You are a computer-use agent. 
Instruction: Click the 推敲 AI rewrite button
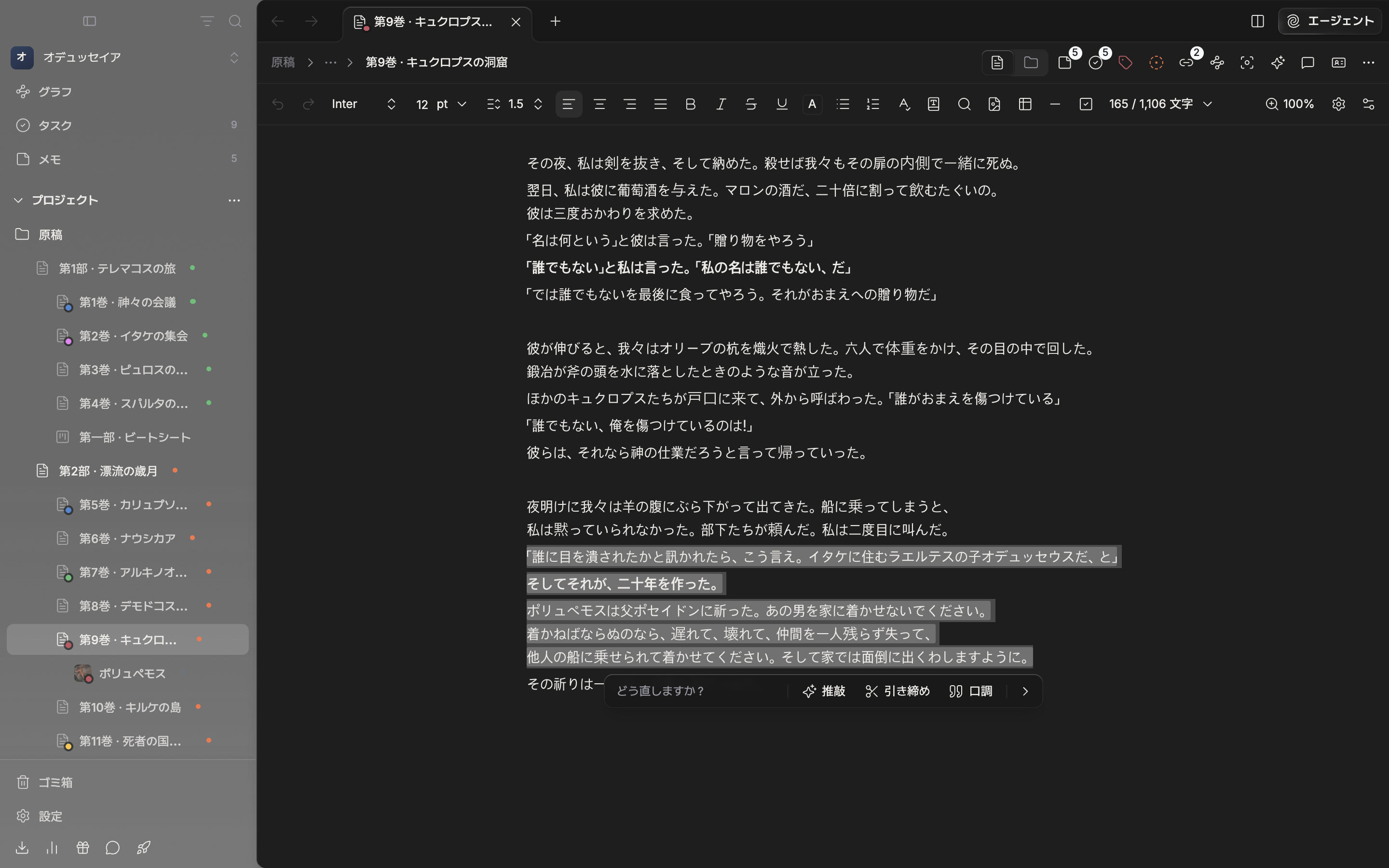tap(824, 691)
